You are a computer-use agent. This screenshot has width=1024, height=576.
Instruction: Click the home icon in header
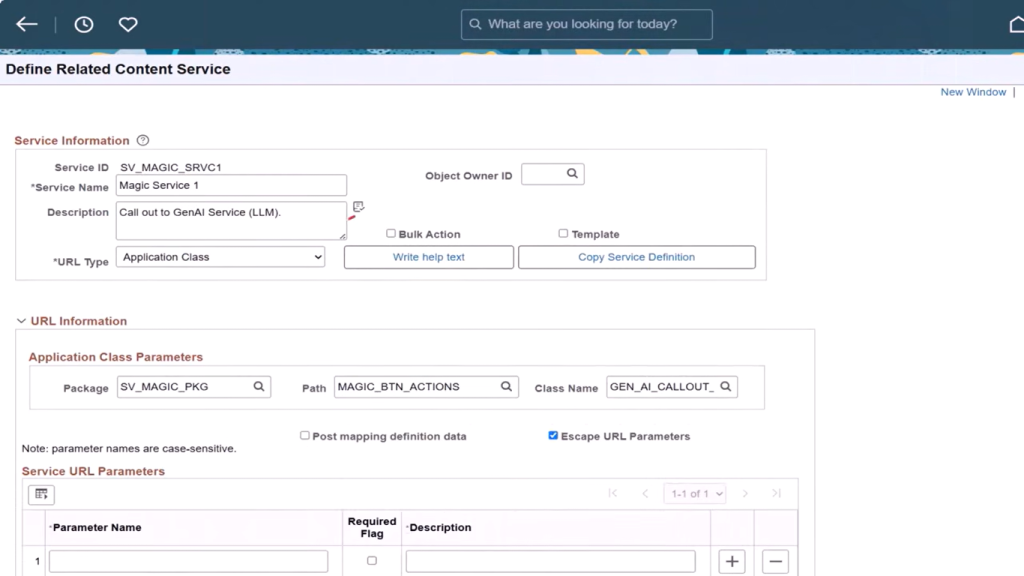click(1016, 25)
